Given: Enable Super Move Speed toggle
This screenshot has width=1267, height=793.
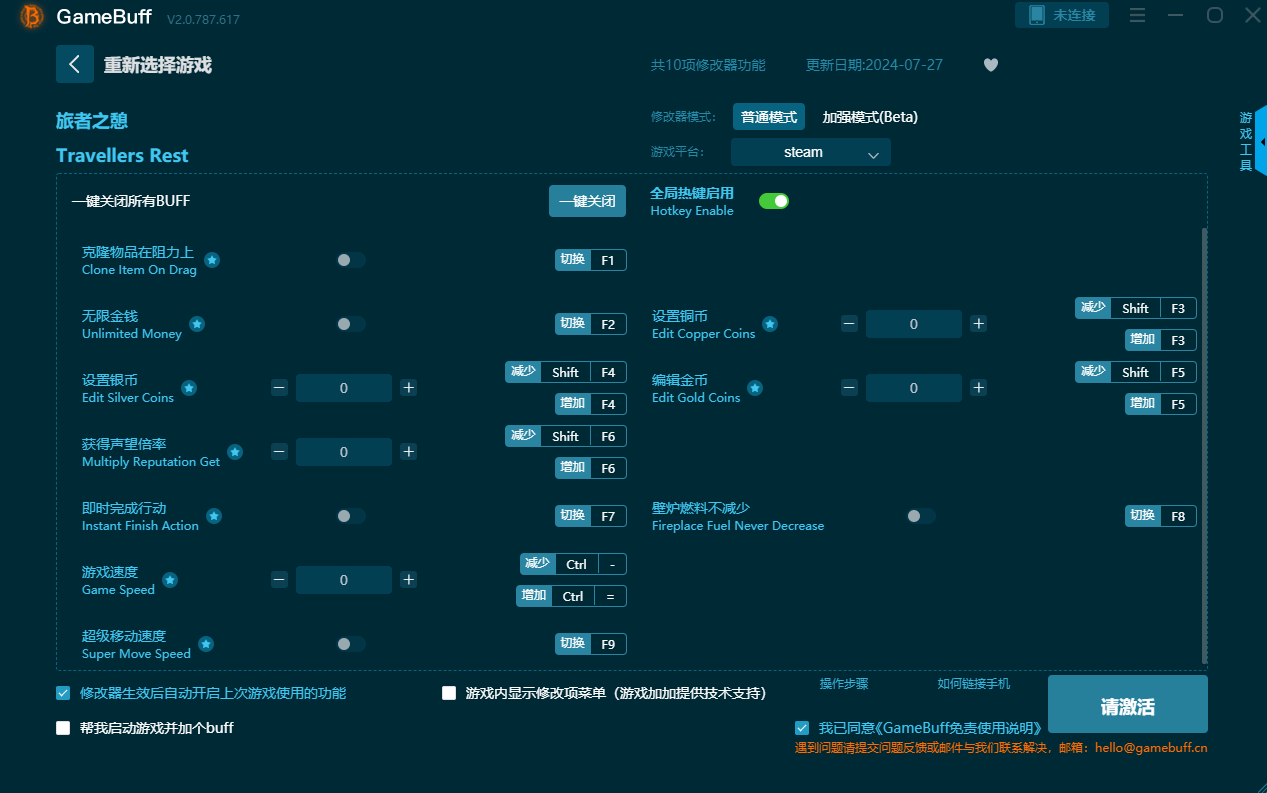Looking at the screenshot, I should (x=351, y=644).
